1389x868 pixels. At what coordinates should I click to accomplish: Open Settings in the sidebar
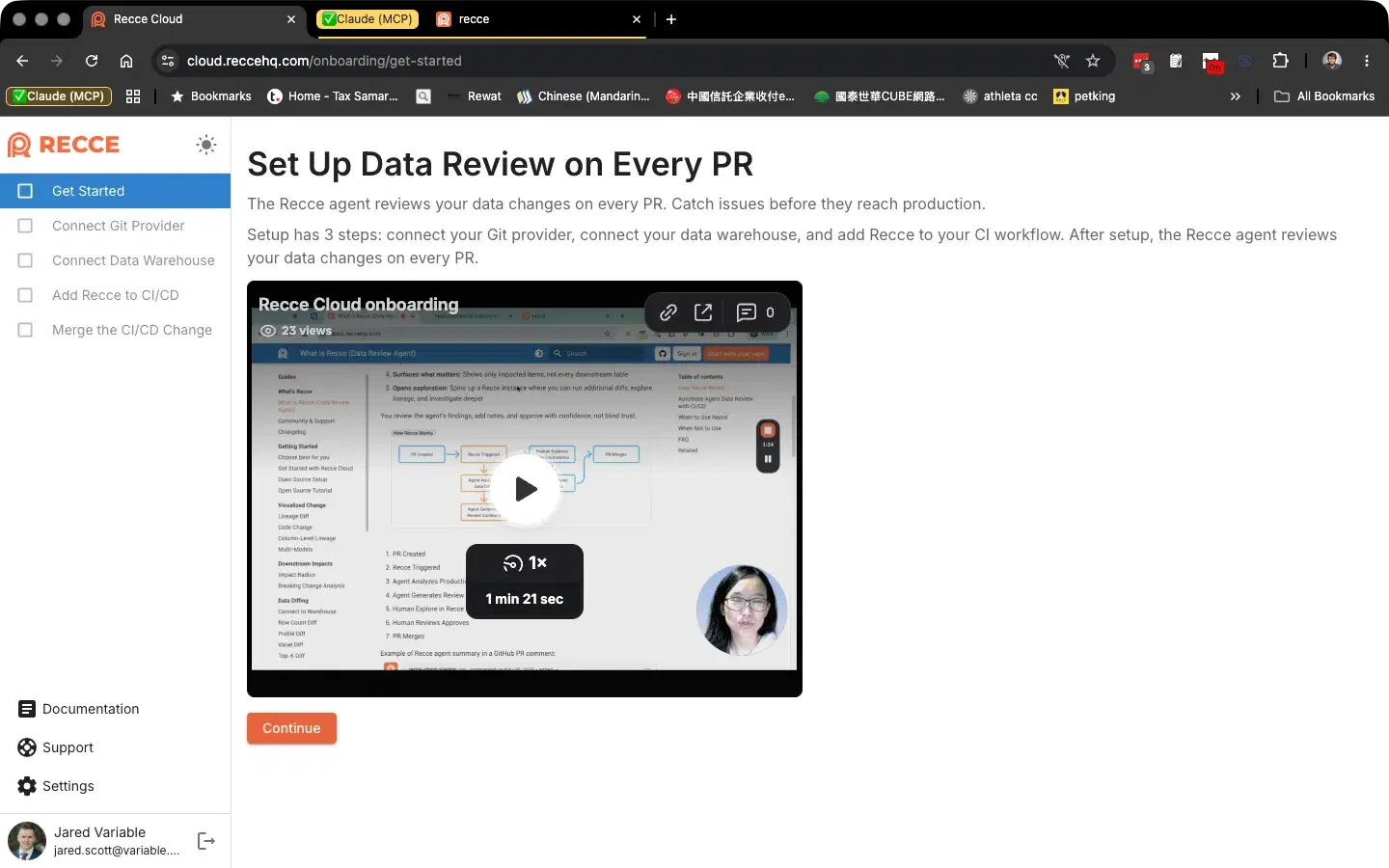click(56, 786)
